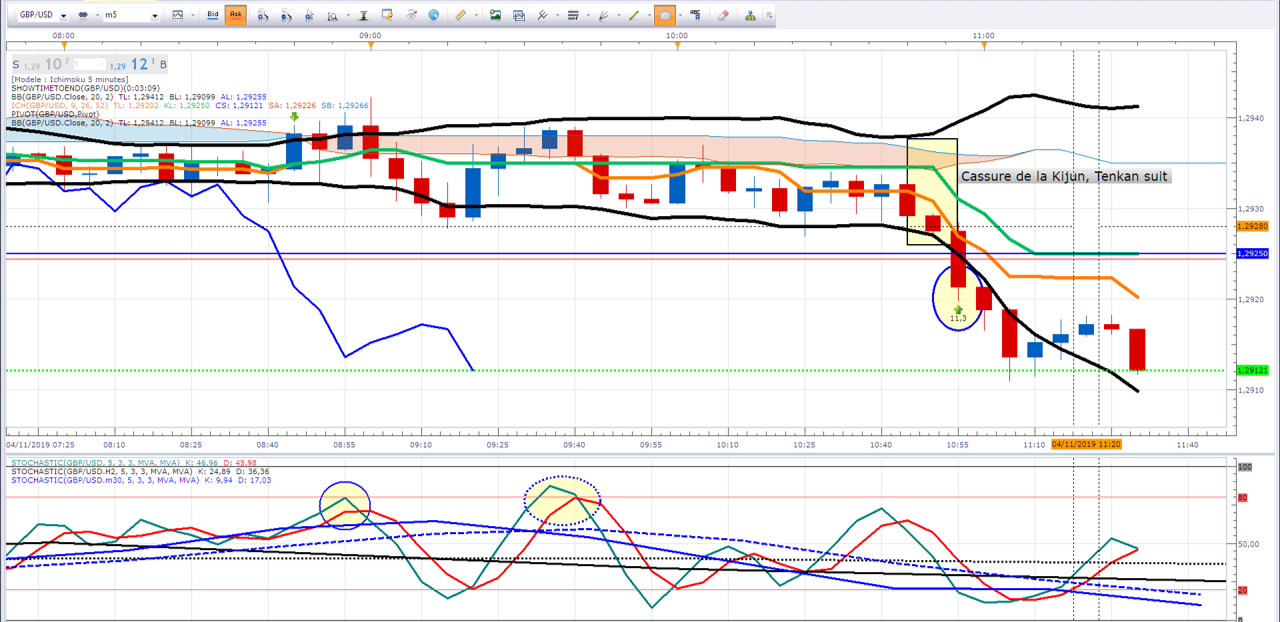The height and width of the screenshot is (622, 1280).
Task: Select the fan lines drawing tool
Action: (x=603, y=15)
